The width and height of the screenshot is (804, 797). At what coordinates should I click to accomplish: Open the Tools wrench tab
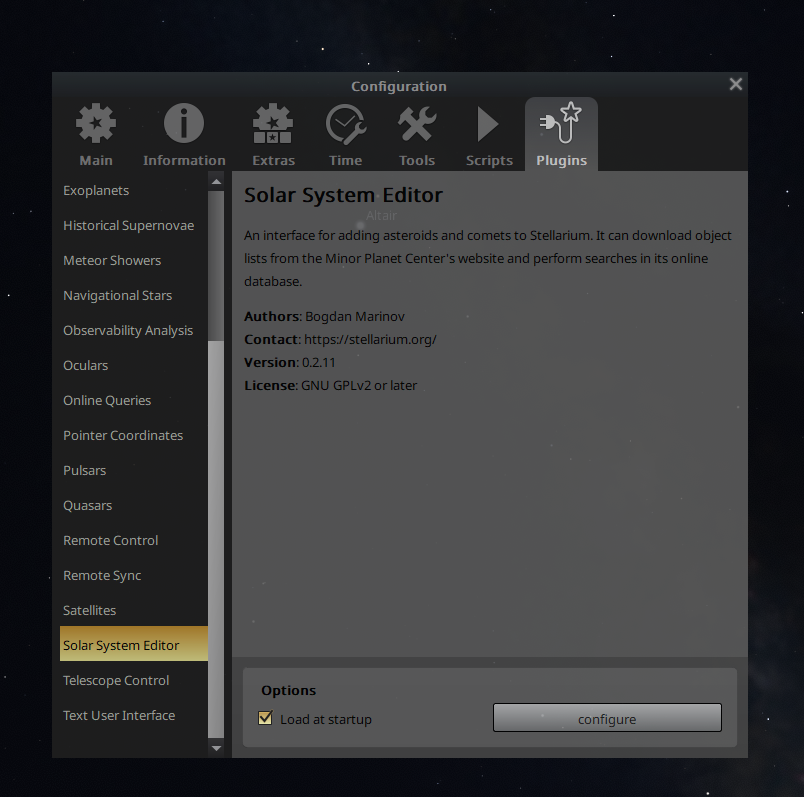[417, 135]
